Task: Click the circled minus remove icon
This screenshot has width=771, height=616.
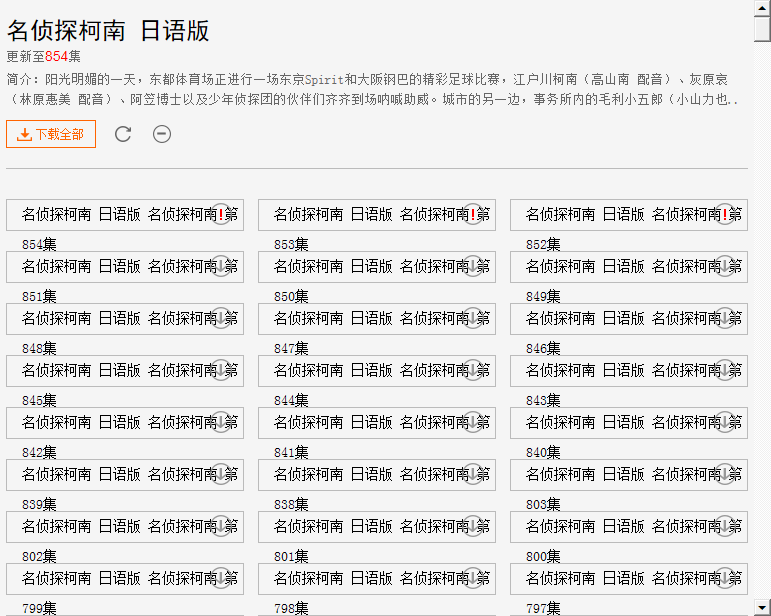Action: point(162,134)
